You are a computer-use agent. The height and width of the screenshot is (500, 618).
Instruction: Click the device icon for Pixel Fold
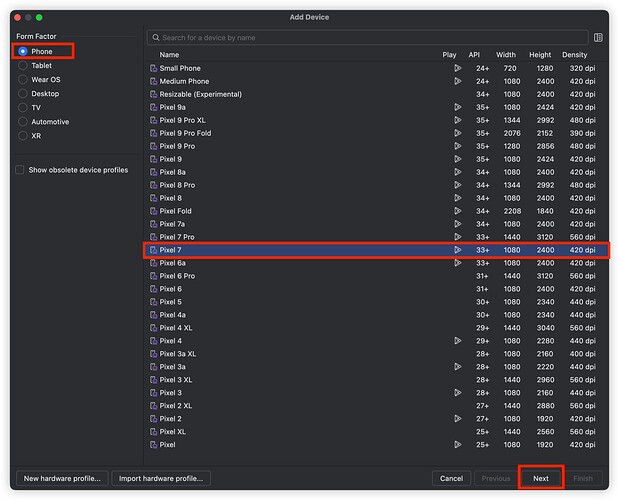(153, 211)
